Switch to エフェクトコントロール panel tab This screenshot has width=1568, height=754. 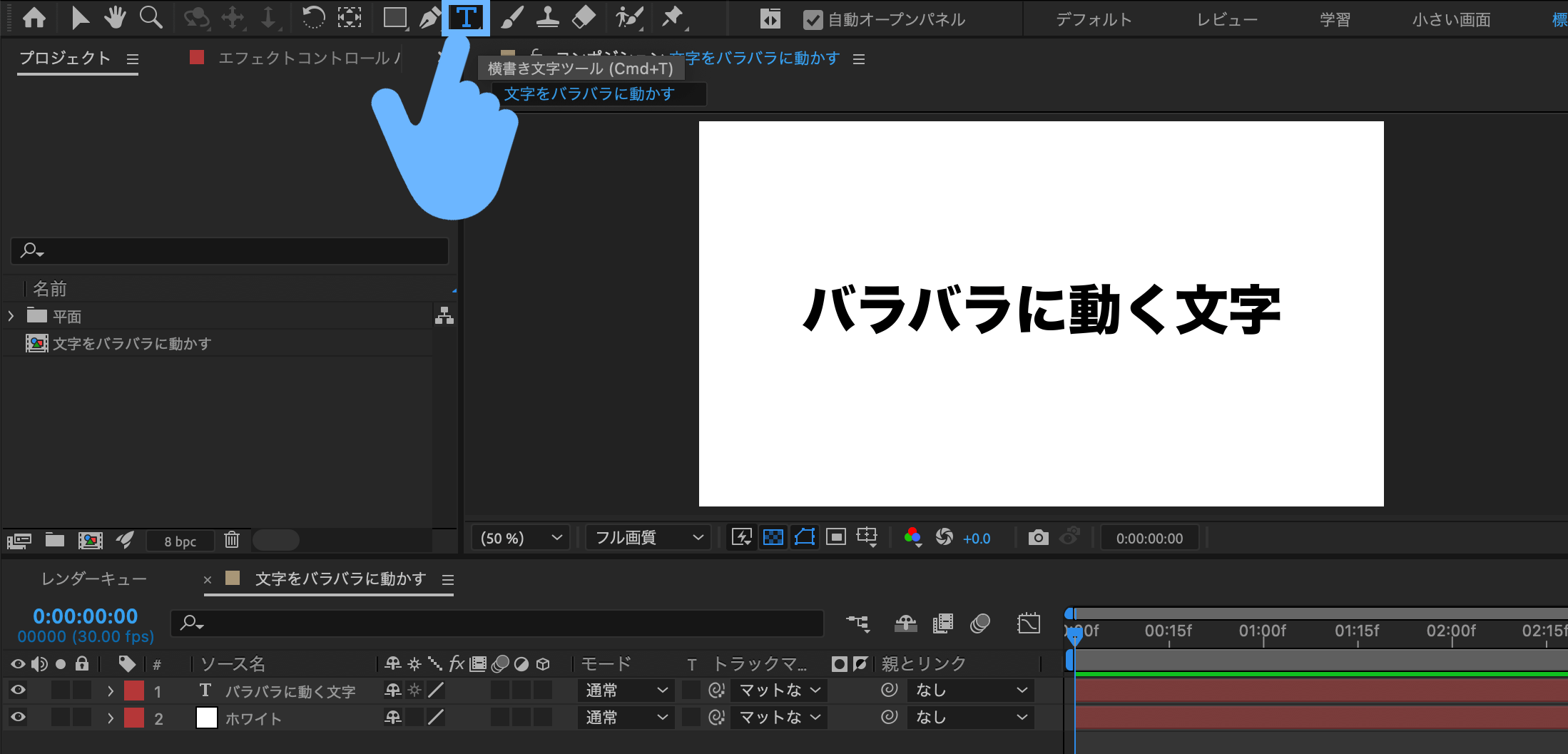click(x=309, y=58)
